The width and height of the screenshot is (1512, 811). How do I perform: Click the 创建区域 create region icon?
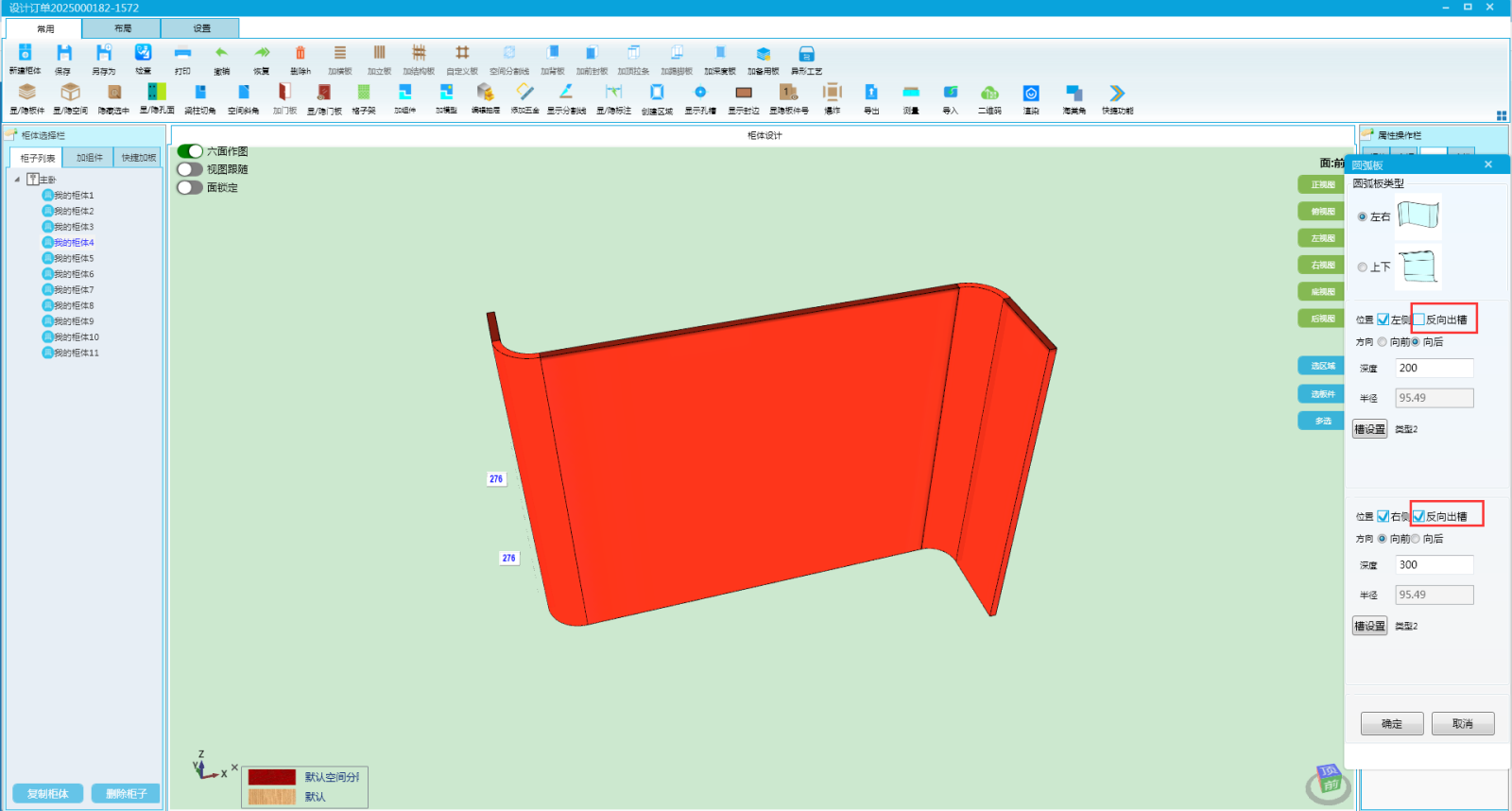pyautogui.click(x=657, y=92)
